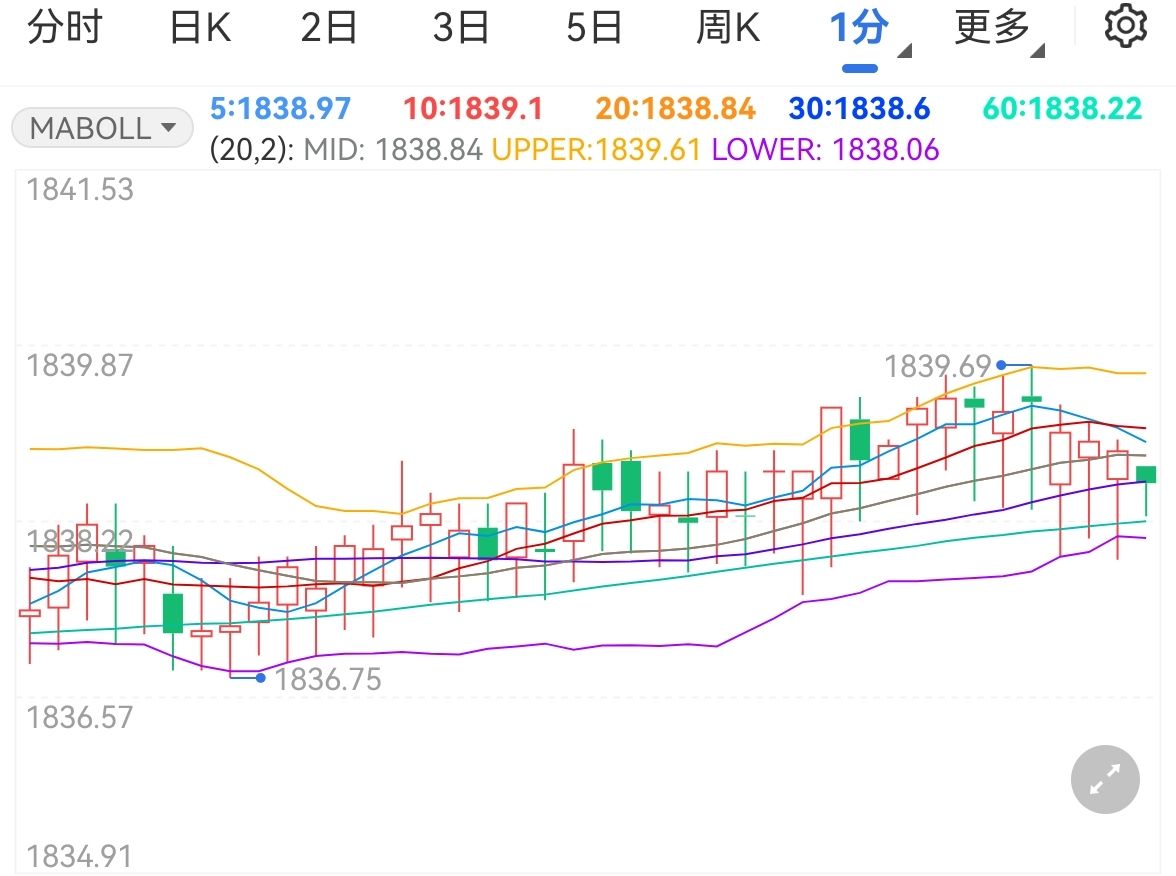The width and height of the screenshot is (1176, 876).
Task: Click the MA5 value 5:1838.97
Action: point(280,109)
